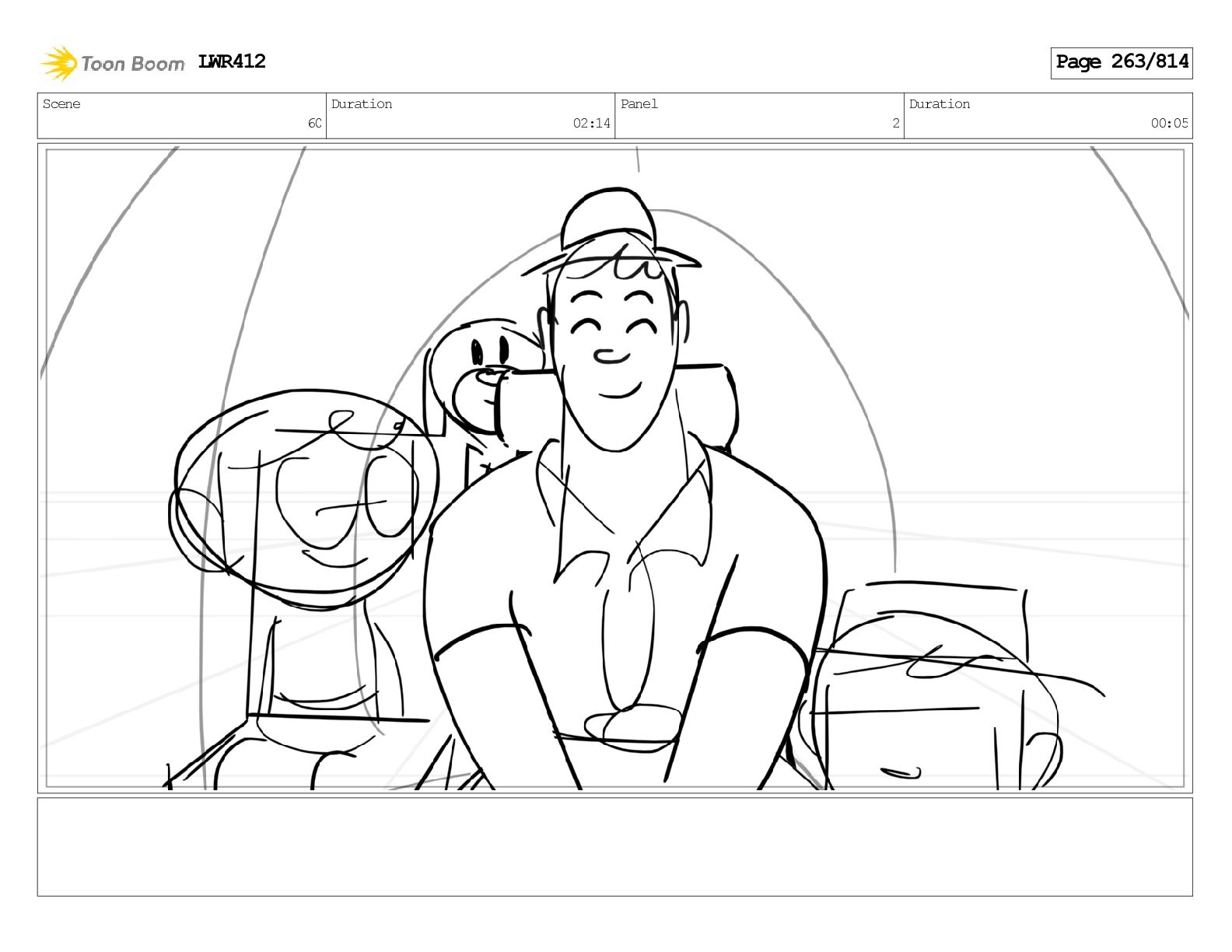Select the Scene header cell
This screenshot has width=1232, height=952.
coord(182,116)
